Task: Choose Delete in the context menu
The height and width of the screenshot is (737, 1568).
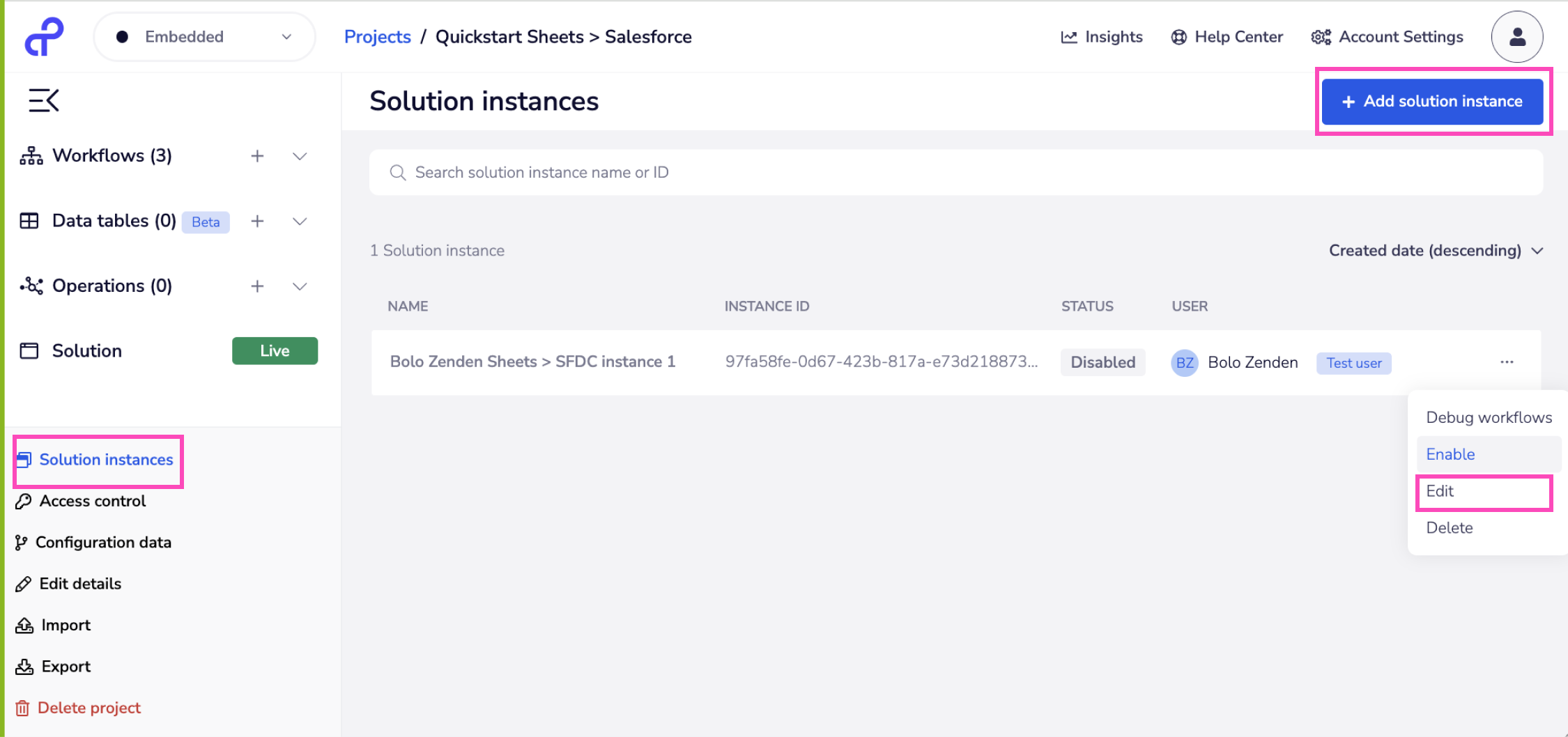Action: pyautogui.click(x=1449, y=527)
